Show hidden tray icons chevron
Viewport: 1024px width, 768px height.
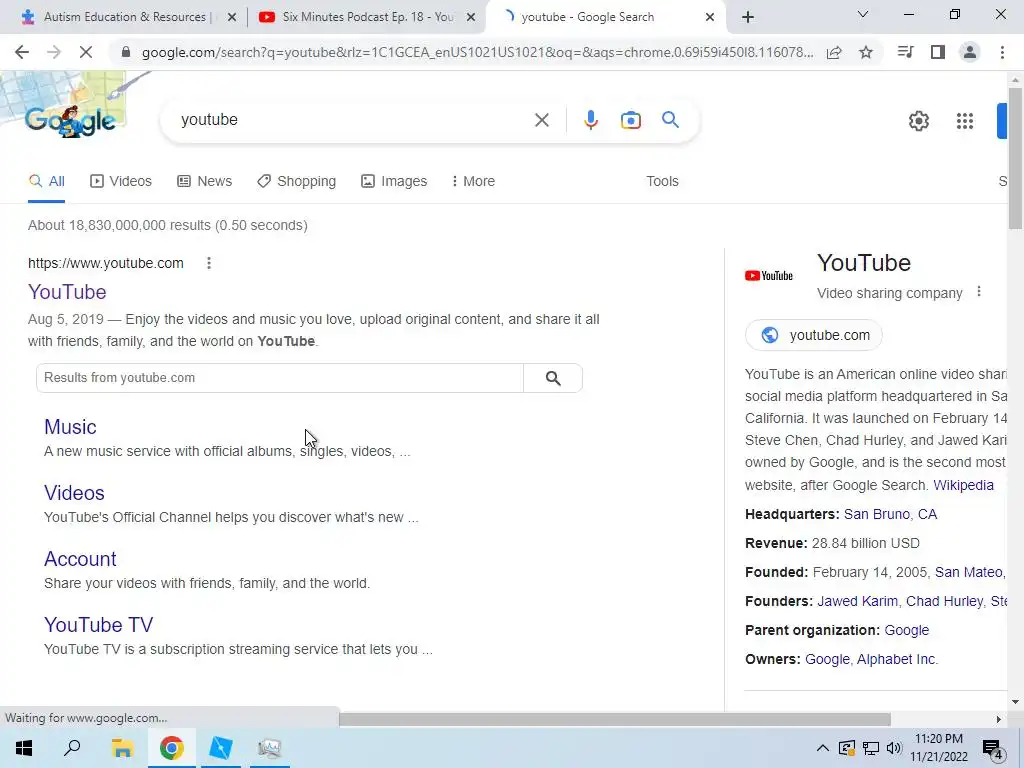point(823,748)
